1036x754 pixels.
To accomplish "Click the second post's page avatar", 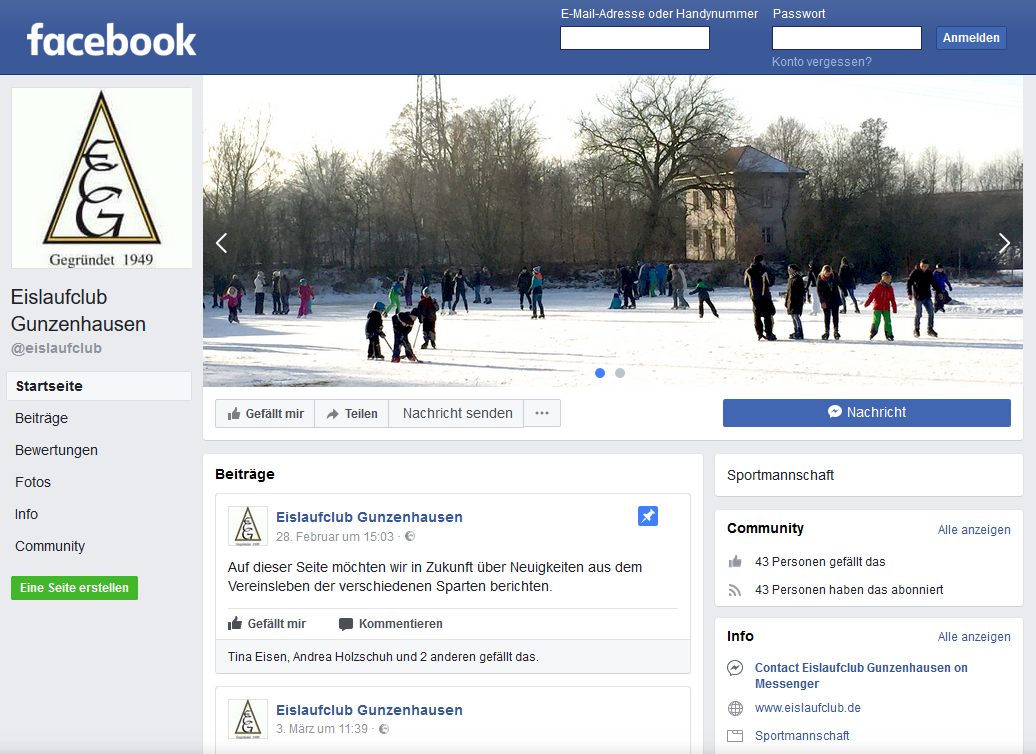I will (248, 719).
